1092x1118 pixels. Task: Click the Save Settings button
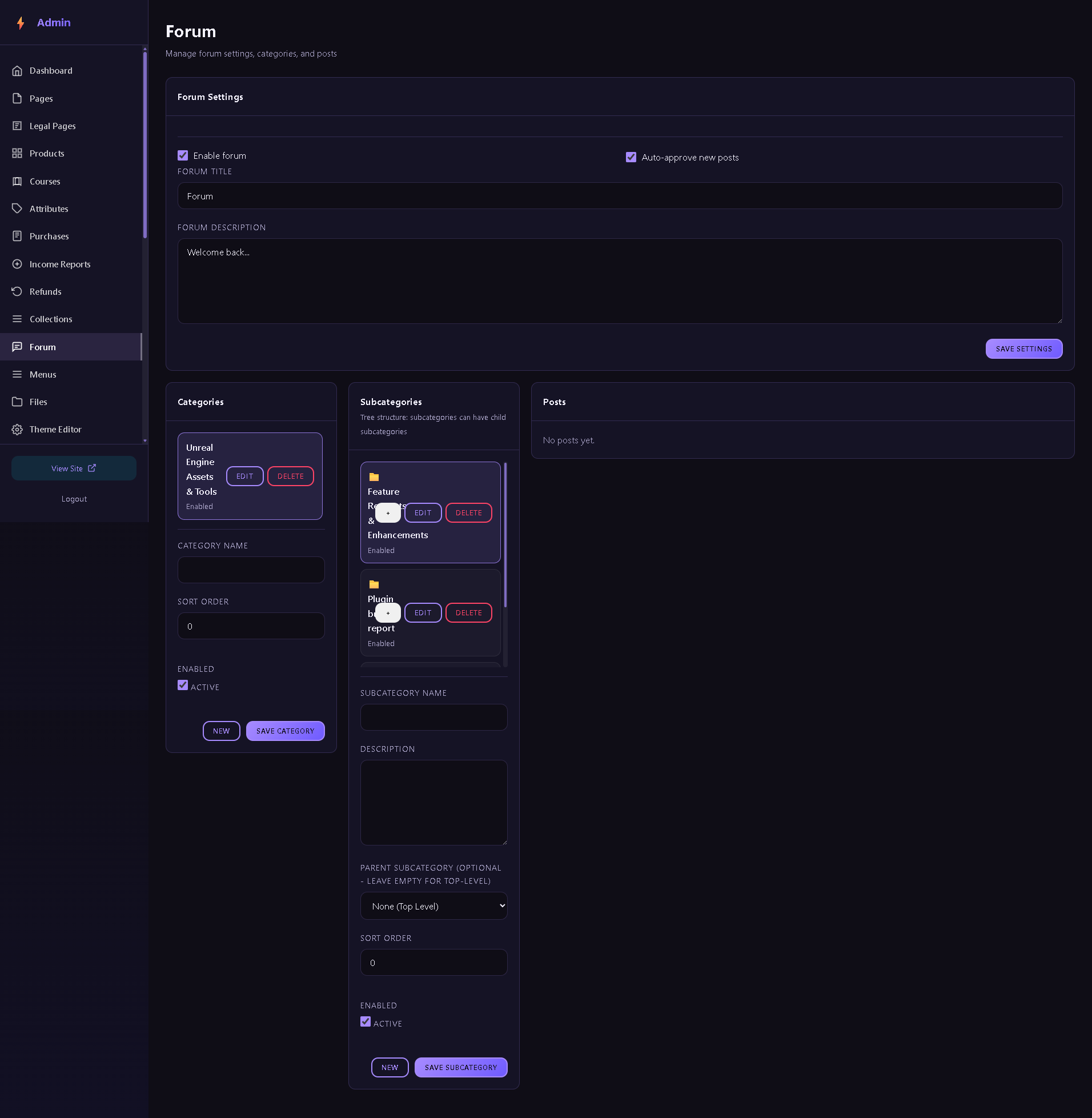1023,348
